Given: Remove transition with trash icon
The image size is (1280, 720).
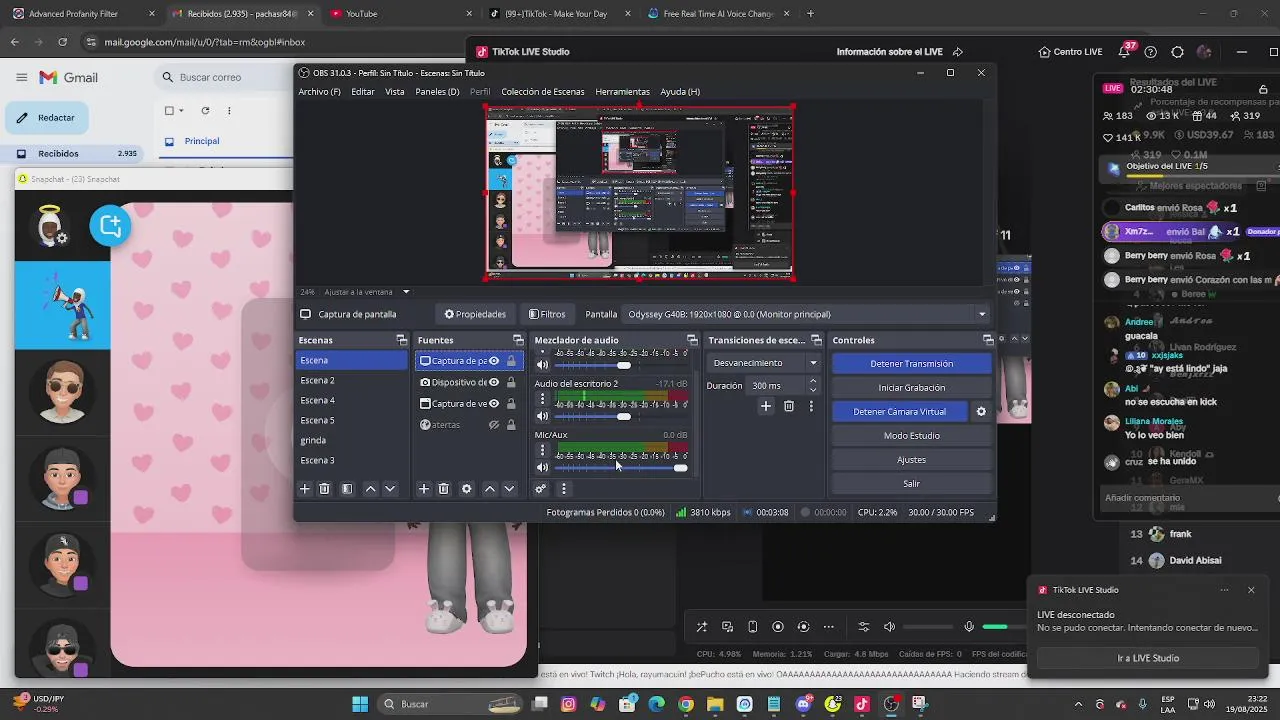Looking at the screenshot, I should (789, 406).
